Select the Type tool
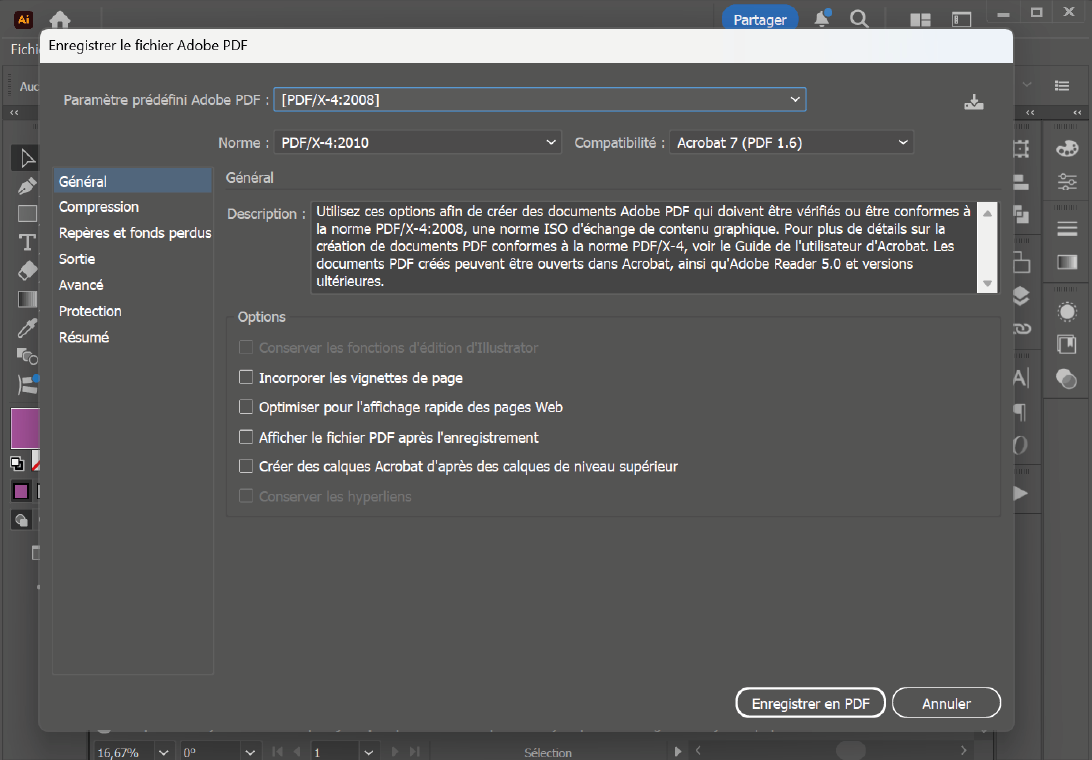Image resolution: width=1092 pixels, height=760 pixels. tap(27, 242)
